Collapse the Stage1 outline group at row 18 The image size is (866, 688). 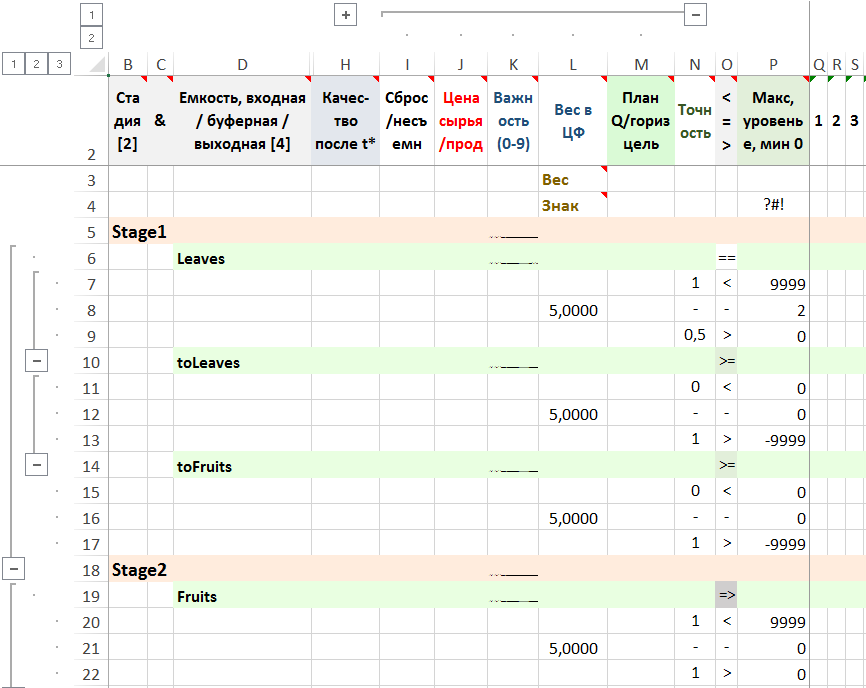pyautogui.click(x=14, y=569)
